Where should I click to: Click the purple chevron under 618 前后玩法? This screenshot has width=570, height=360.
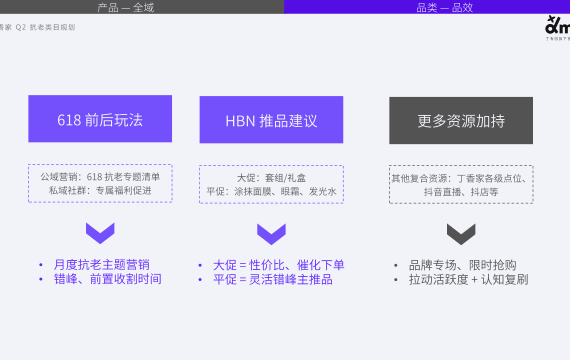100,233
